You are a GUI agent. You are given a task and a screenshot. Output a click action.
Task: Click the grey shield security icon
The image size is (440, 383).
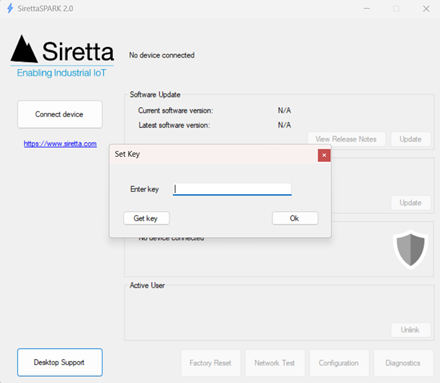pyautogui.click(x=411, y=250)
